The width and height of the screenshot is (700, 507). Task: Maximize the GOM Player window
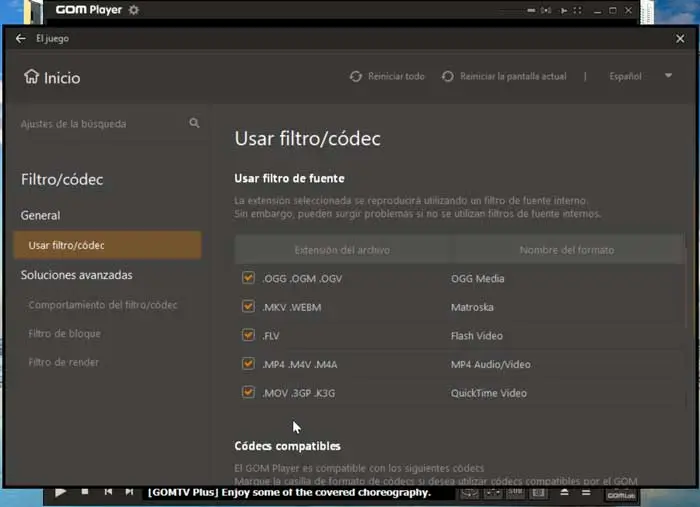[612, 10]
